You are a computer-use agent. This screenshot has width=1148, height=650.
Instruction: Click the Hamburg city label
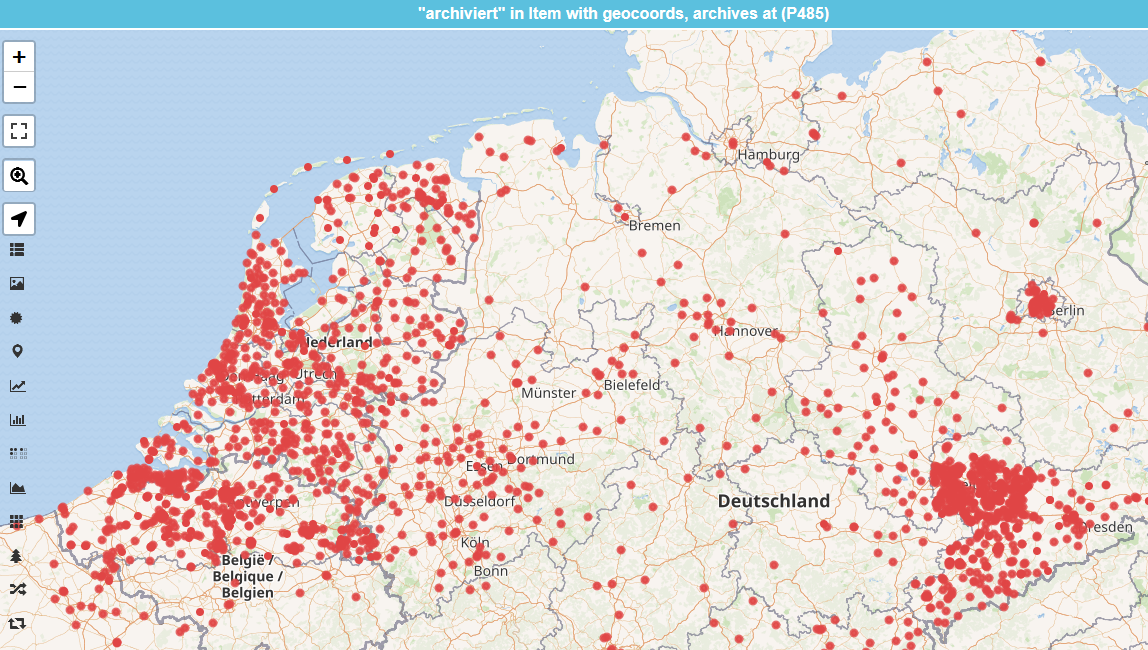point(768,154)
